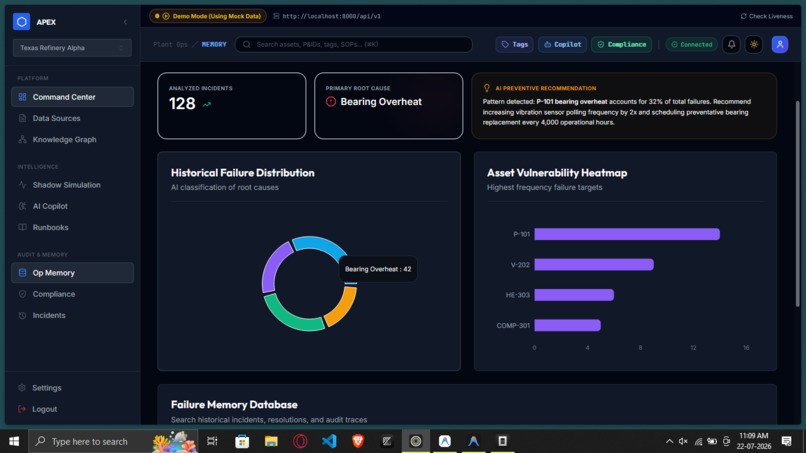Open the Brave browser taskbar icon
Viewport: 806px width, 453px height.
pyautogui.click(x=358, y=441)
